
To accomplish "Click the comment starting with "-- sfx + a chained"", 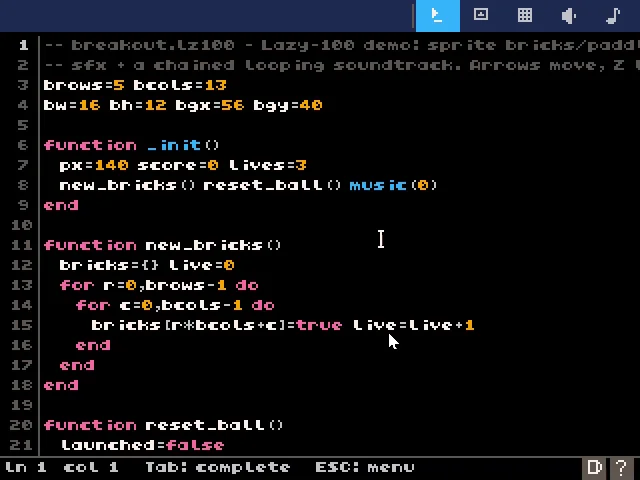I will (x=342, y=65).
